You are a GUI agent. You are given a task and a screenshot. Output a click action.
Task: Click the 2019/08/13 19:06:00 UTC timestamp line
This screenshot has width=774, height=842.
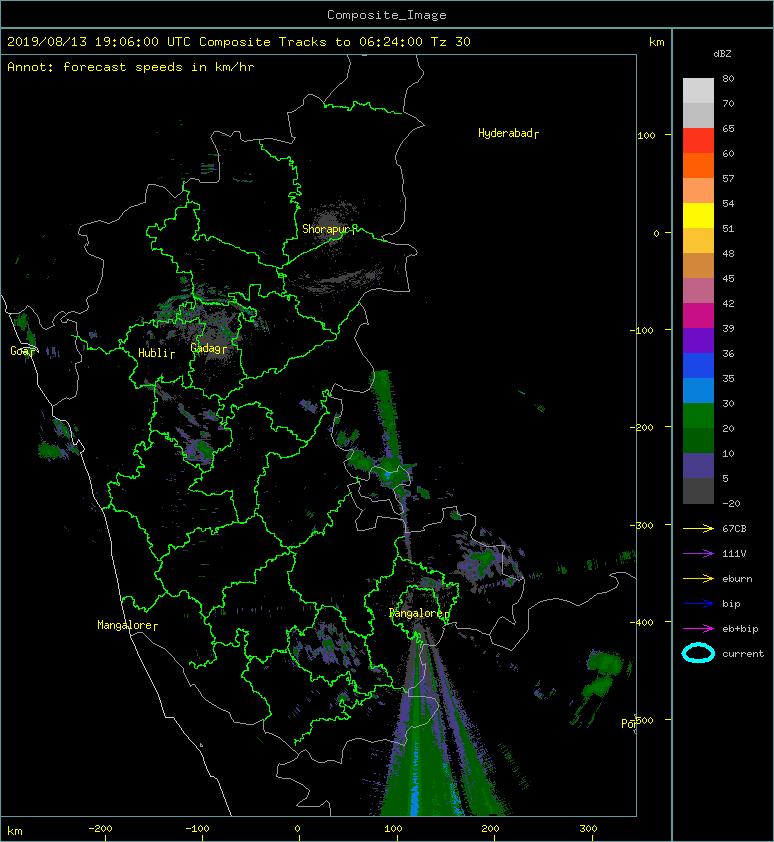point(238,42)
